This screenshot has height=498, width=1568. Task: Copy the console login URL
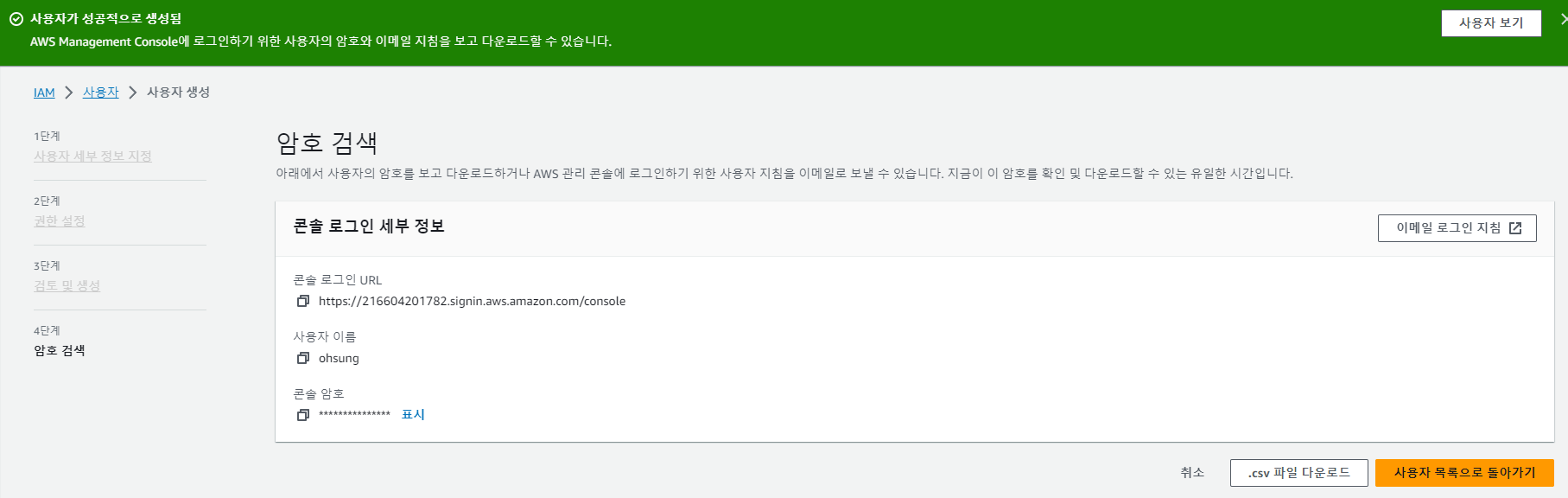point(303,301)
